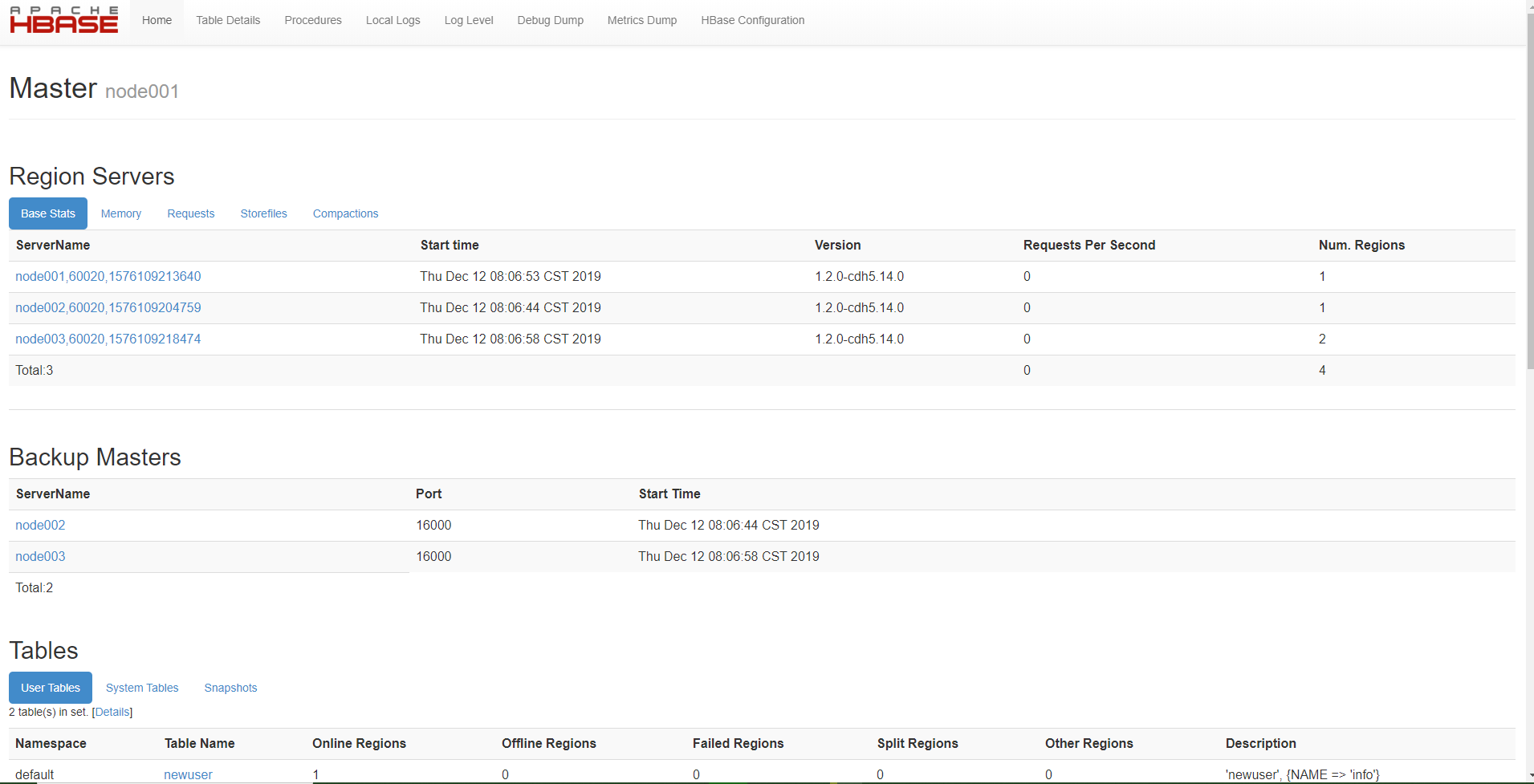Click the Table Name column header
The width and height of the screenshot is (1534, 784).
(x=200, y=743)
